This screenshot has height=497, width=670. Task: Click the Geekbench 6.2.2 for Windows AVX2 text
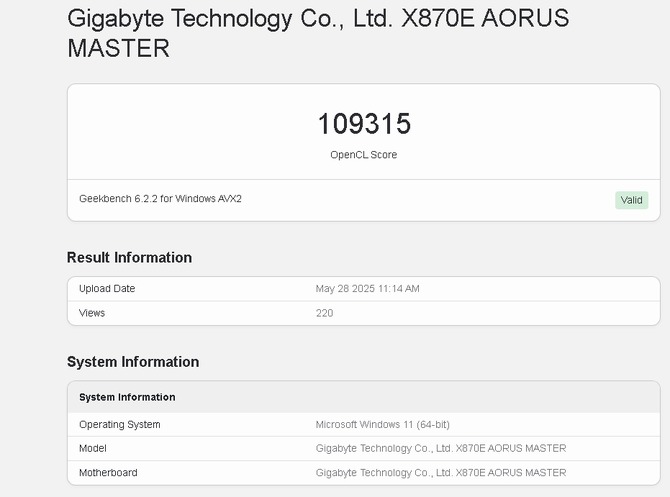point(160,199)
